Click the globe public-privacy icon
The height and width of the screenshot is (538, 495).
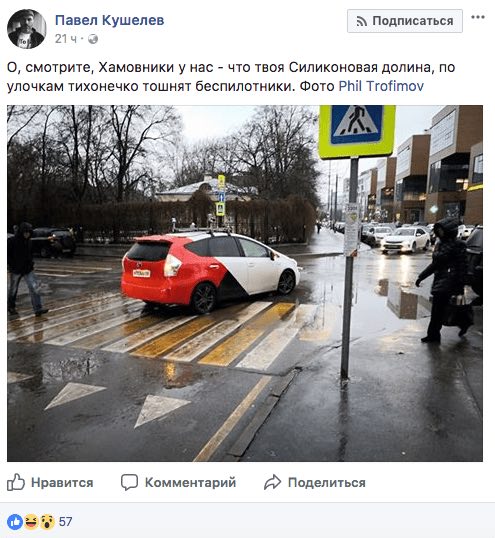tap(93, 39)
